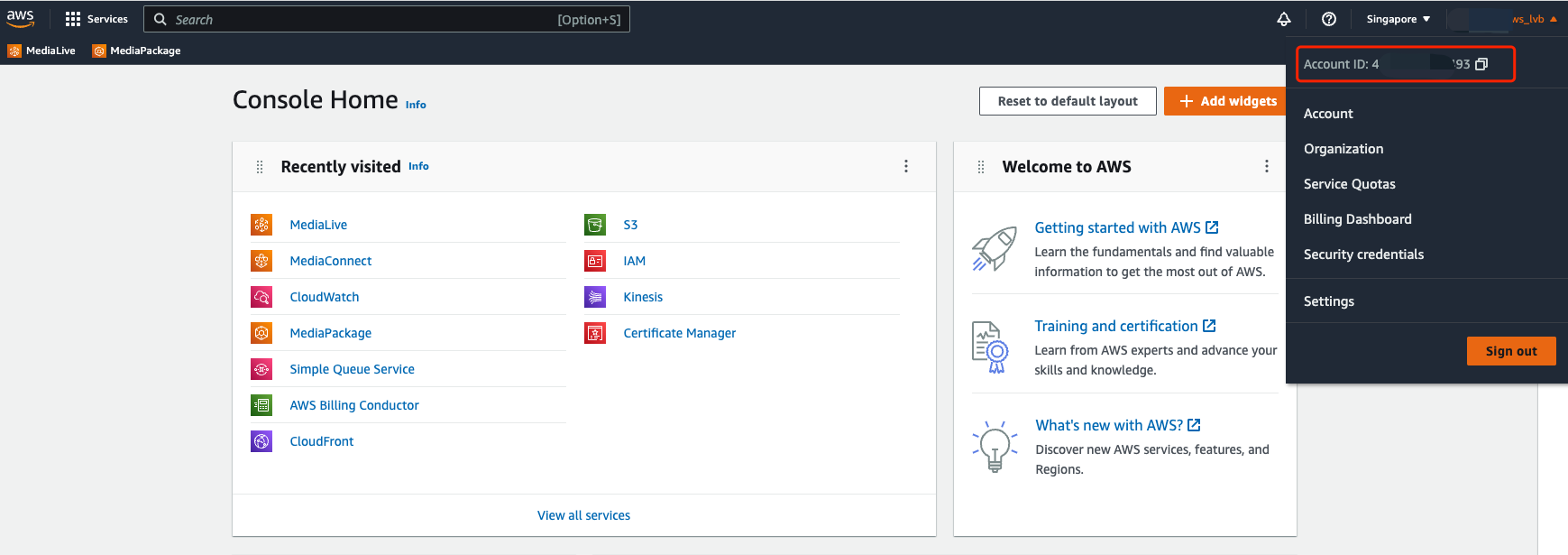Open View all services link

coord(583,515)
